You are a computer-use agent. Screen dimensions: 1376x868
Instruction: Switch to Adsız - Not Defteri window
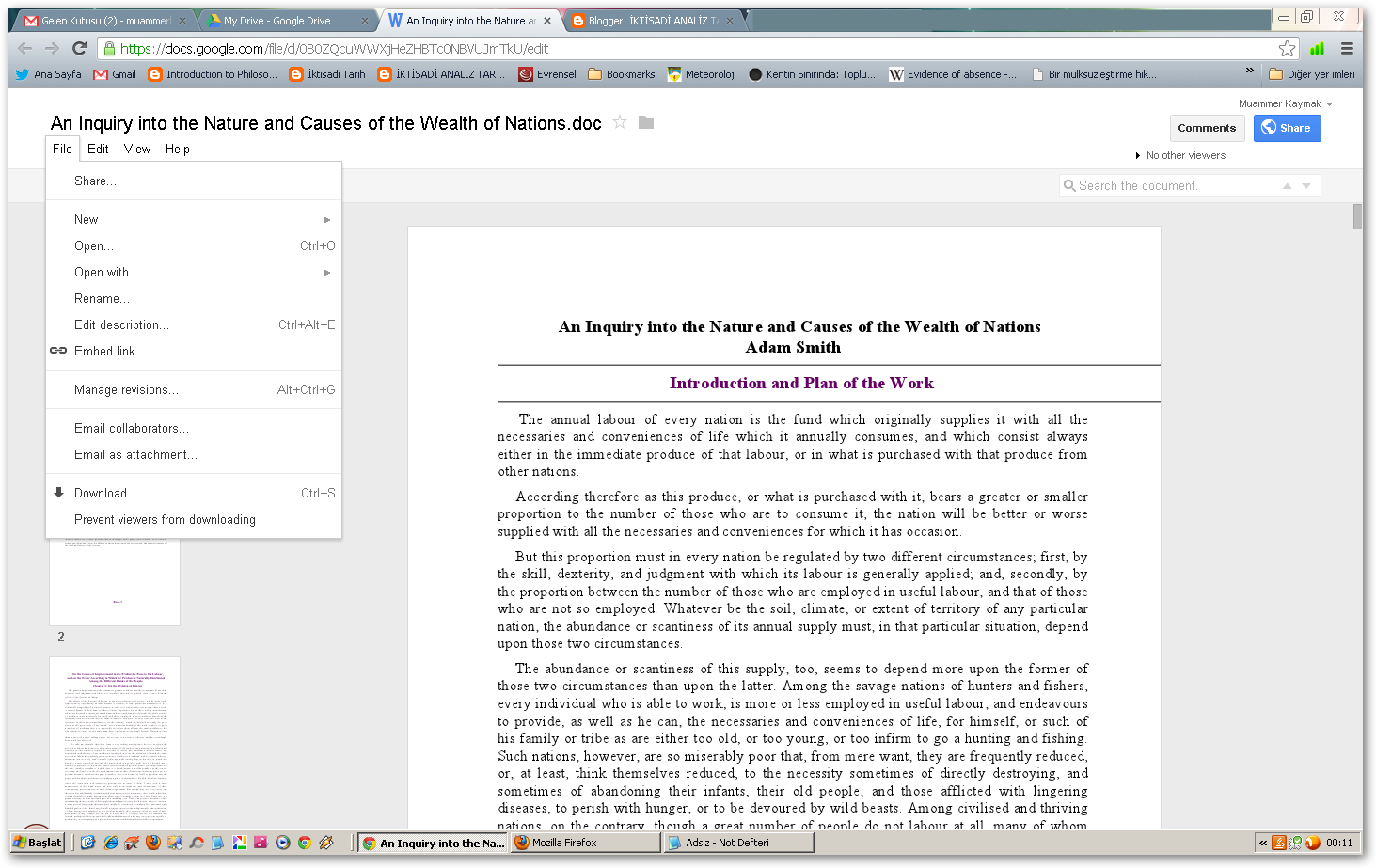[x=738, y=843]
